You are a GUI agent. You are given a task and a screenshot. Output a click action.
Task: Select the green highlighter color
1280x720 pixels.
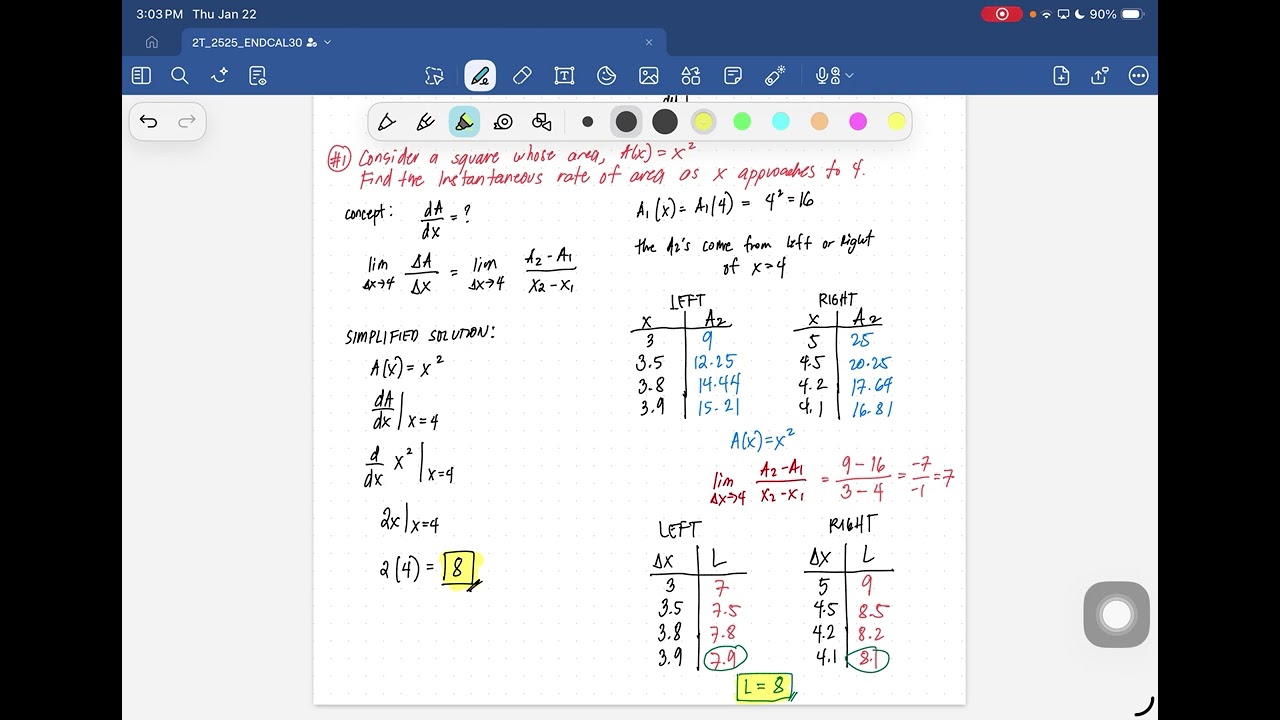742,122
